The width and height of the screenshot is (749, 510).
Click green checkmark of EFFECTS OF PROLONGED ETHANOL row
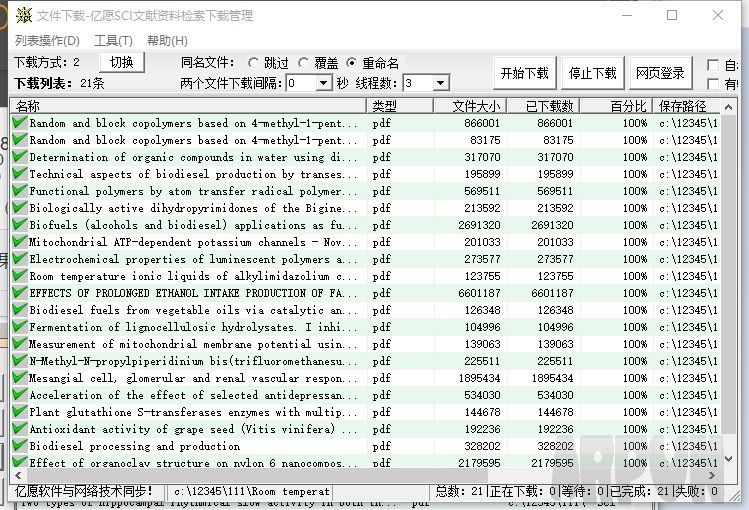(20, 292)
